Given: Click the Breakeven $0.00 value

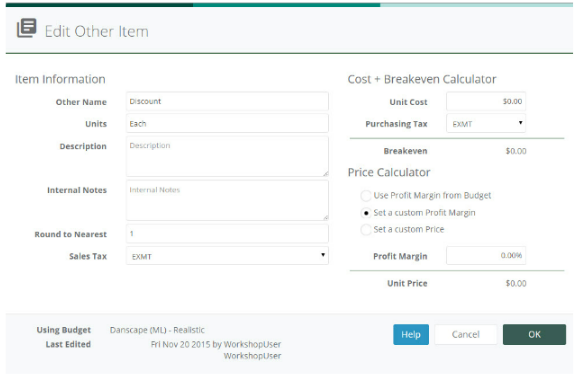Looking at the screenshot, I should [x=516, y=151].
